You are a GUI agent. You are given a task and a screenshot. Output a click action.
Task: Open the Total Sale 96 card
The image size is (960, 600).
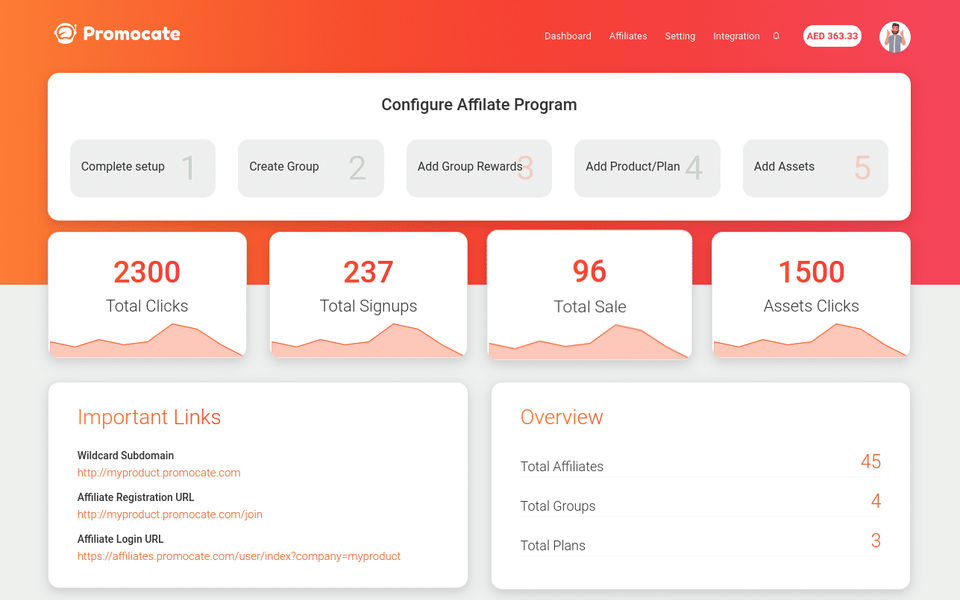point(590,294)
